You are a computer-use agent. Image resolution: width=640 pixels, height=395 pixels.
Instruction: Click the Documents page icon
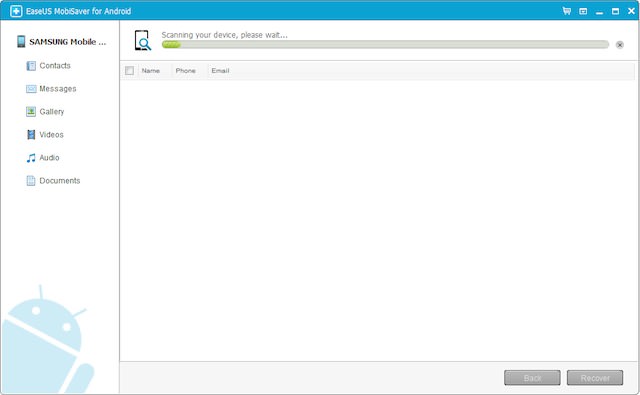point(31,180)
